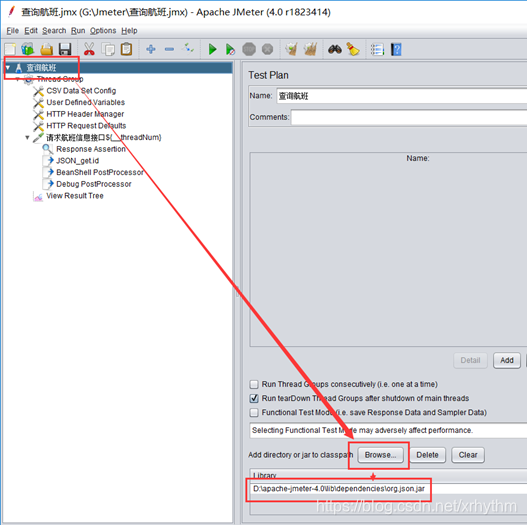Image resolution: width=527 pixels, height=525 pixels.
Task: Select 请求航班信息接口 HTTP sampler node
Action: pyautogui.click(x=104, y=137)
